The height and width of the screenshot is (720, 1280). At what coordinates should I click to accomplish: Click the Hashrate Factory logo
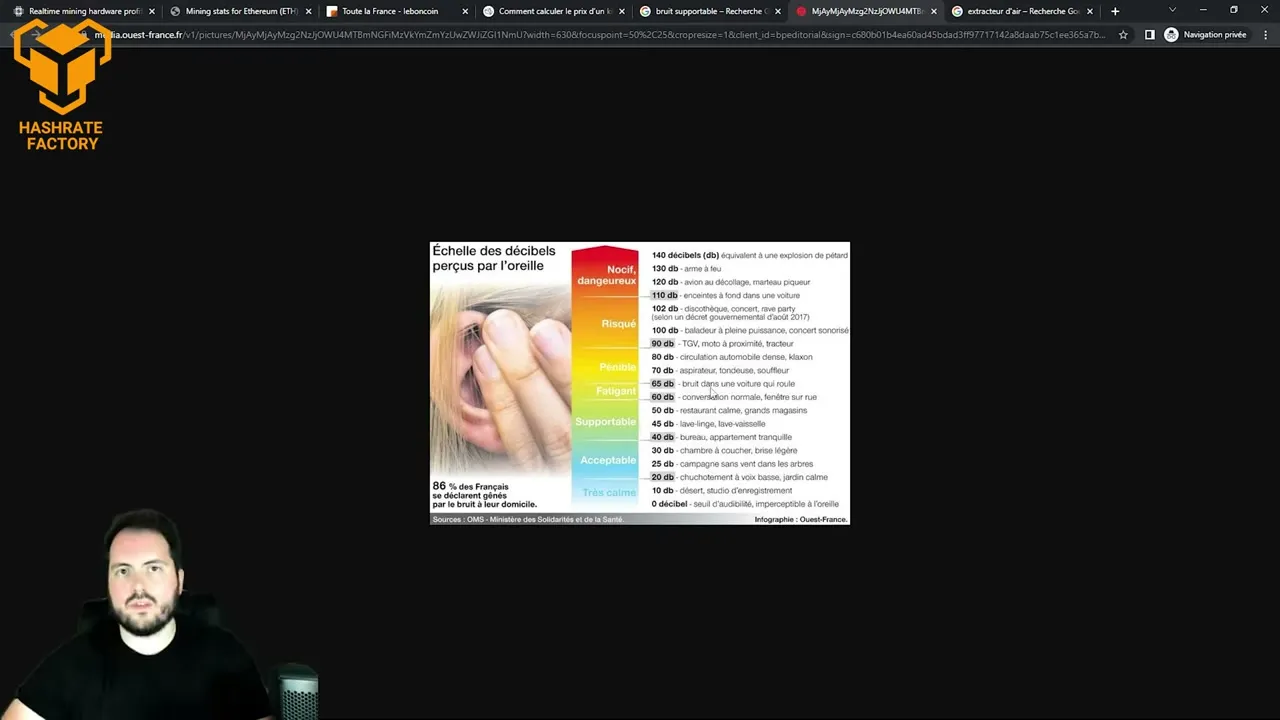(x=61, y=85)
